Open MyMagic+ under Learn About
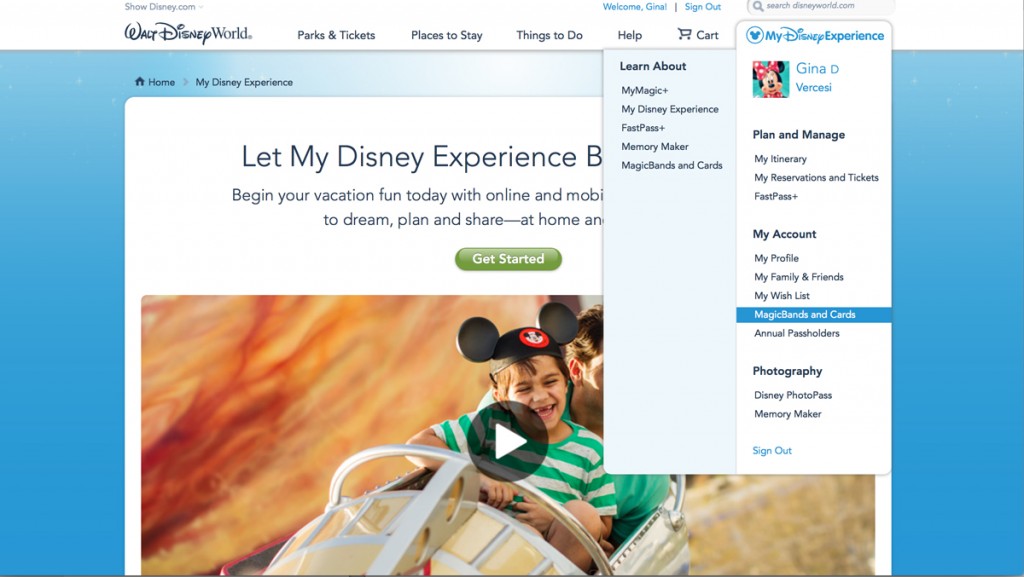 coord(645,90)
